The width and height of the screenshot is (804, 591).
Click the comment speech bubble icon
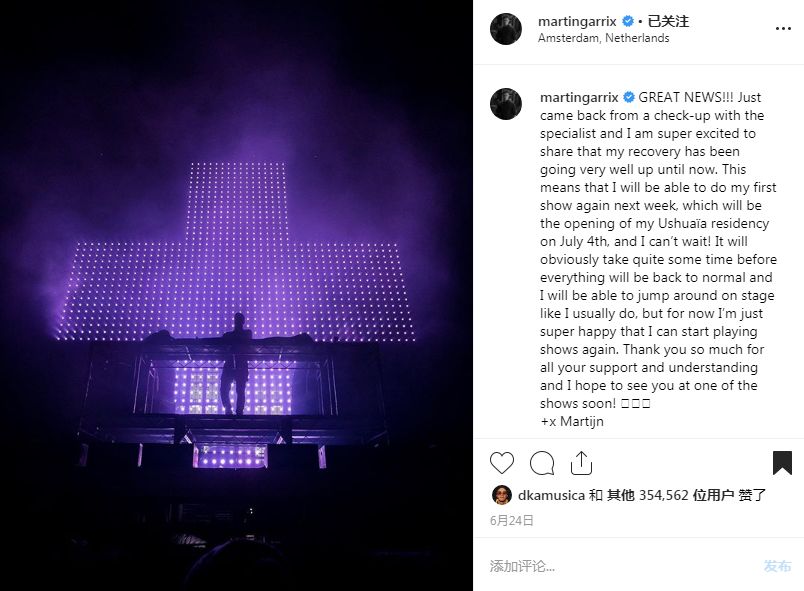[x=542, y=463]
